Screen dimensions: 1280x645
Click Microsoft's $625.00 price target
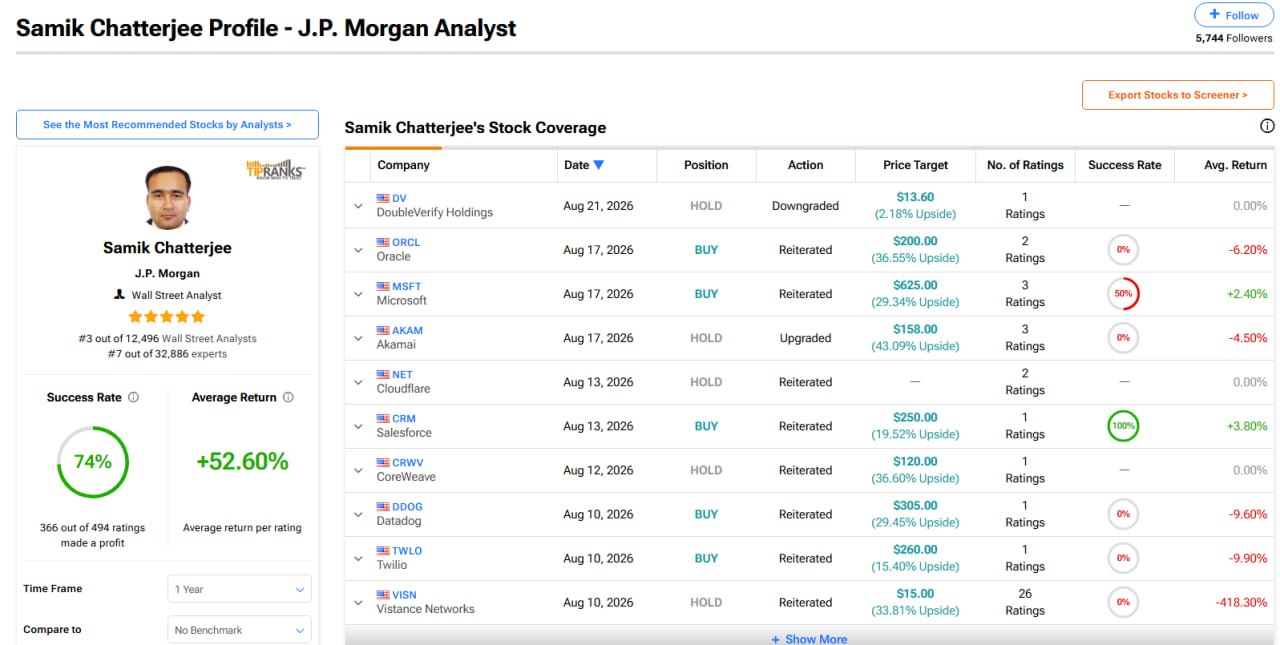point(915,285)
